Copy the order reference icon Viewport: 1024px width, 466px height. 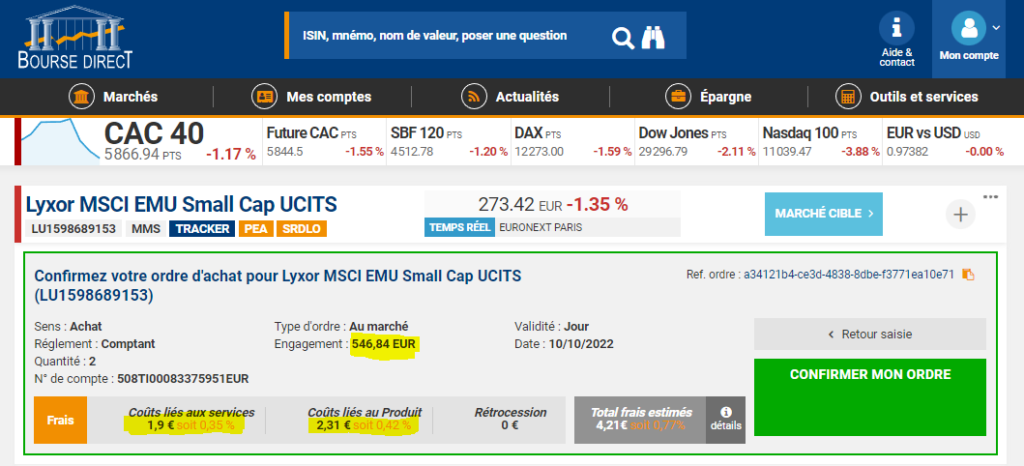point(968,275)
